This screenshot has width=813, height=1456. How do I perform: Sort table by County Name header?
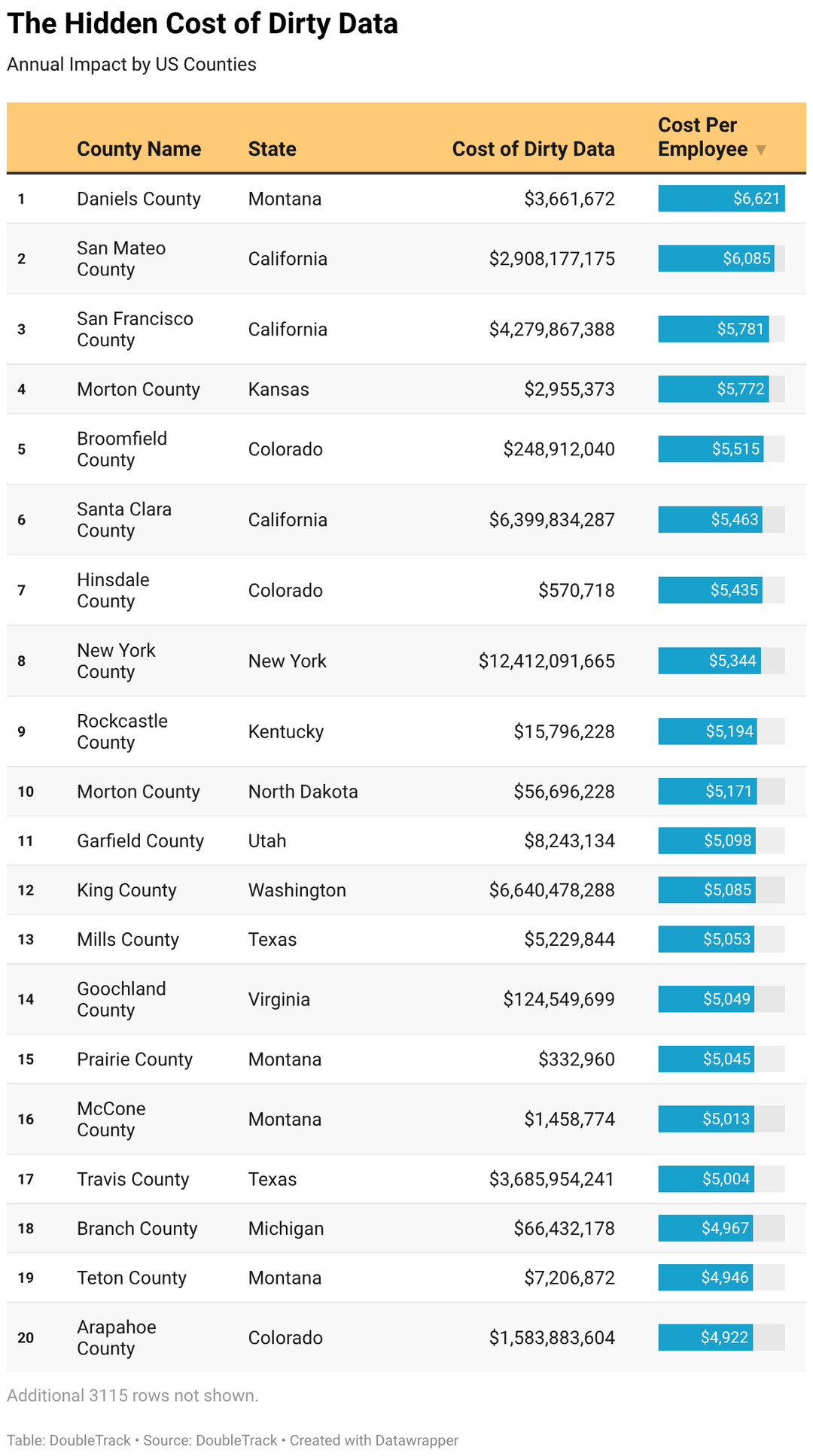coord(139,149)
